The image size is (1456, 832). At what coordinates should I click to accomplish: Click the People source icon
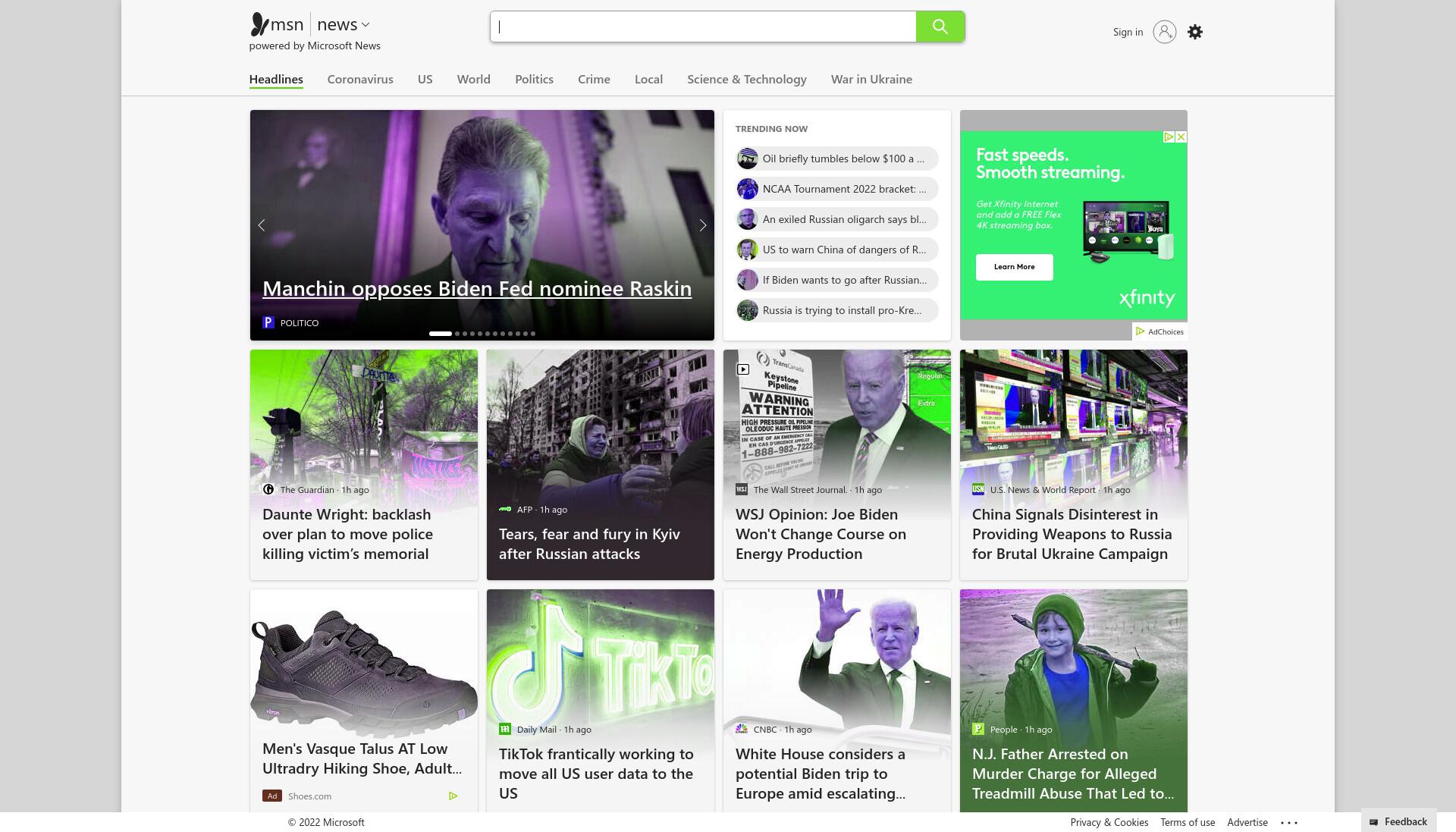[x=978, y=729]
